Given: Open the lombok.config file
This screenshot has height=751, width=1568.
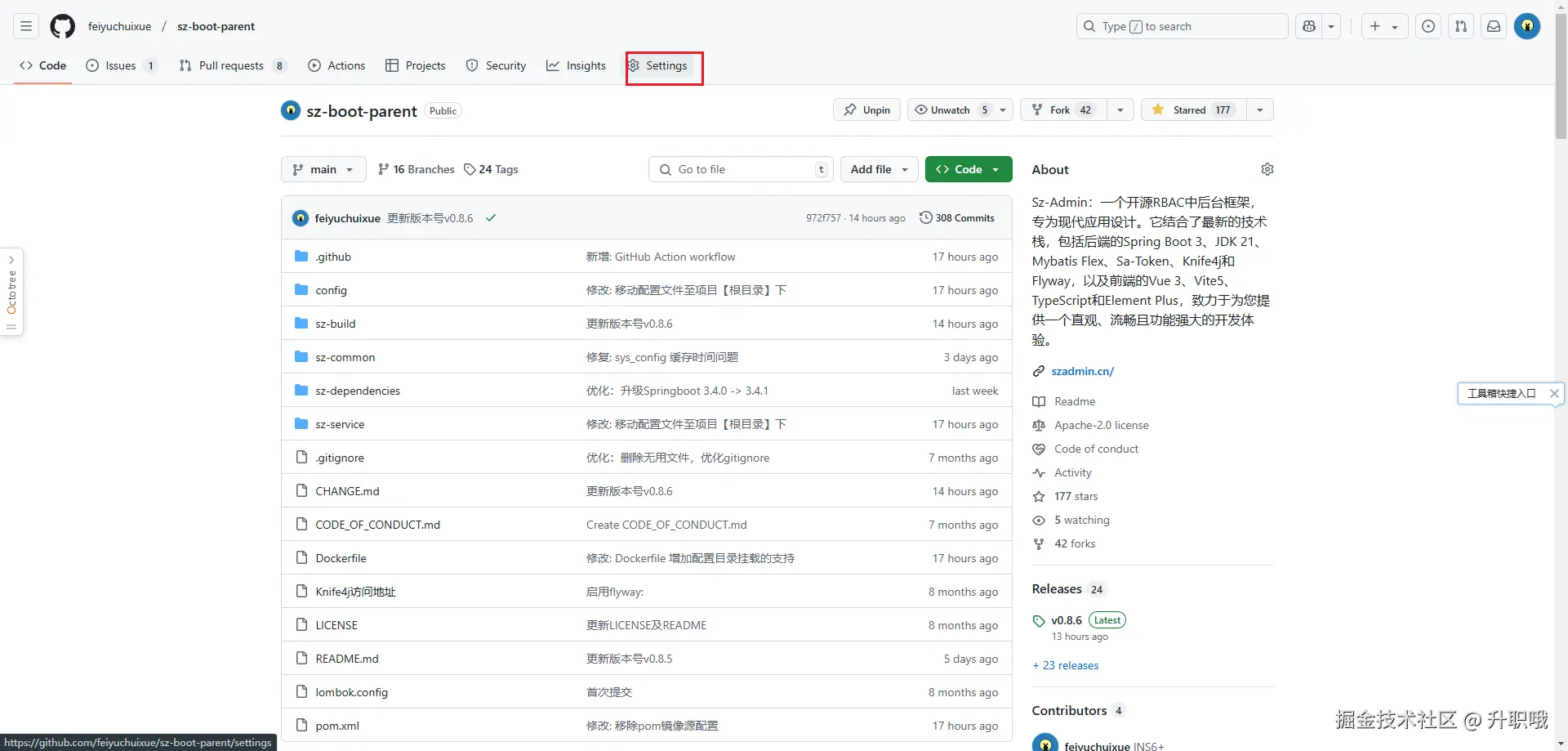Looking at the screenshot, I should [351, 692].
